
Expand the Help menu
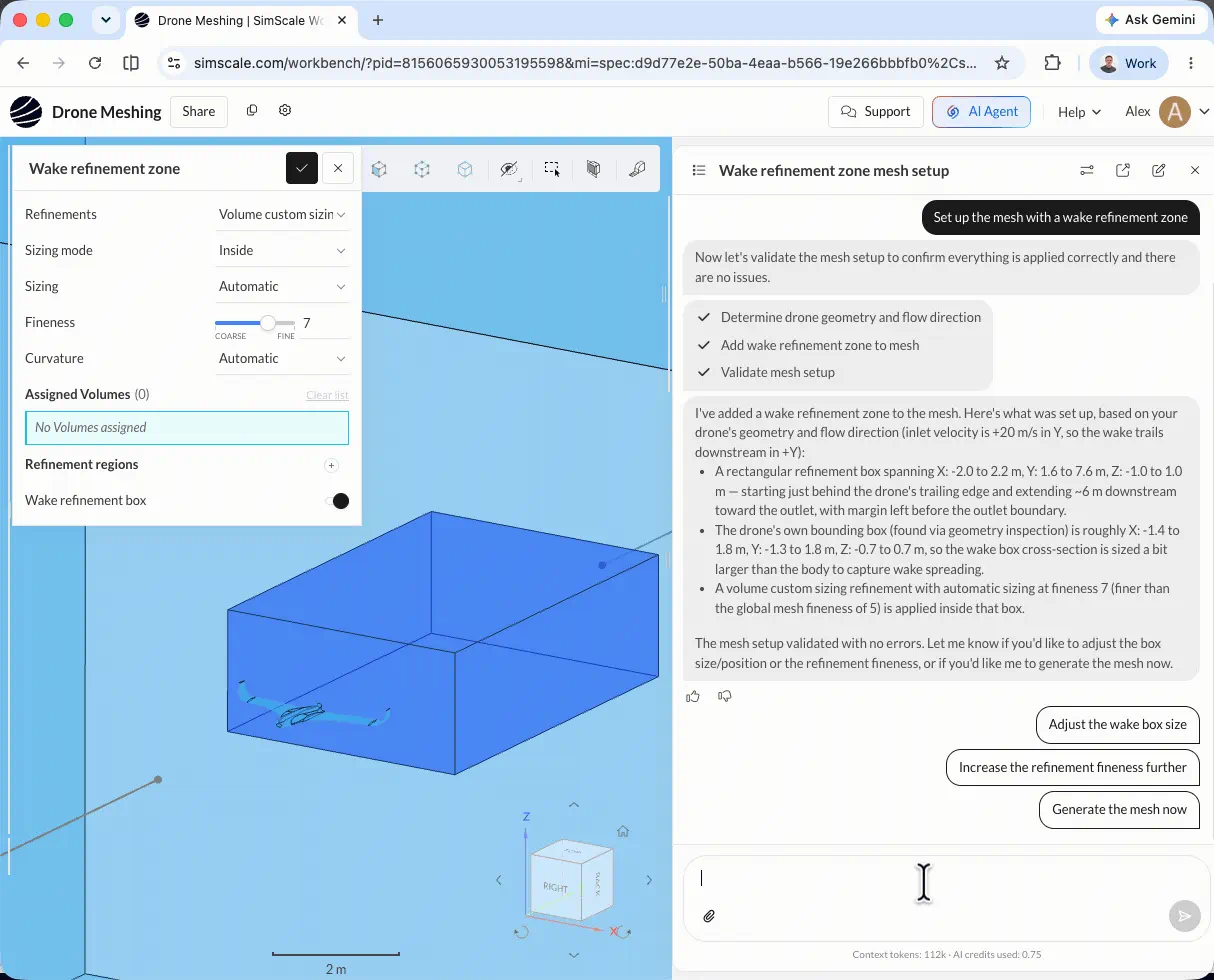tap(1079, 112)
